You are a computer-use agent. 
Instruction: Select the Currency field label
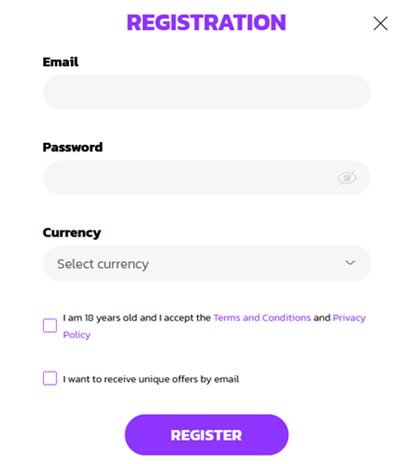tap(72, 233)
